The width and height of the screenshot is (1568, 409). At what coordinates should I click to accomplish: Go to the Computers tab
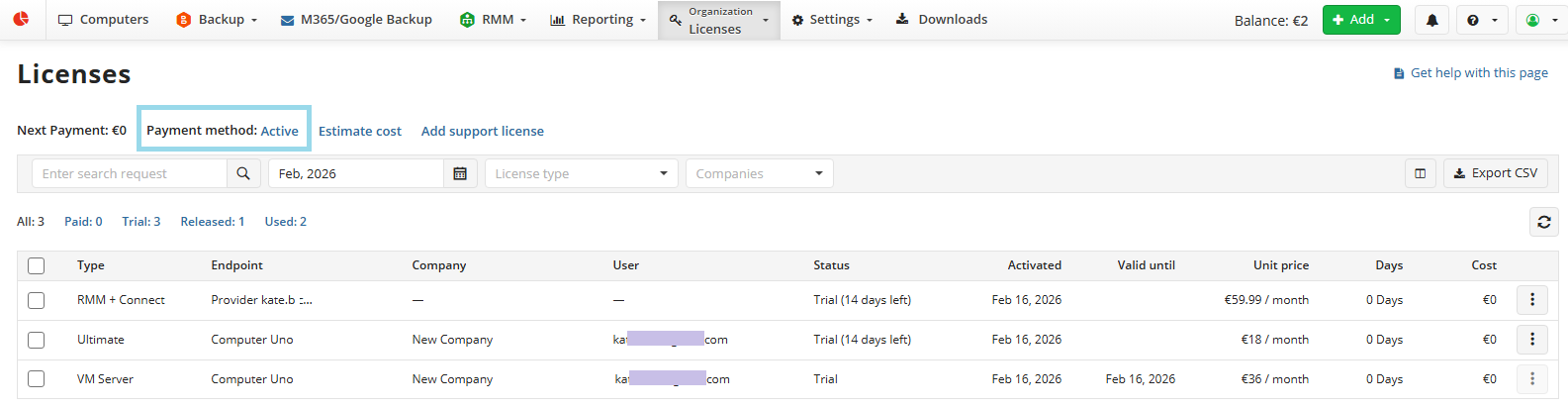tap(104, 20)
